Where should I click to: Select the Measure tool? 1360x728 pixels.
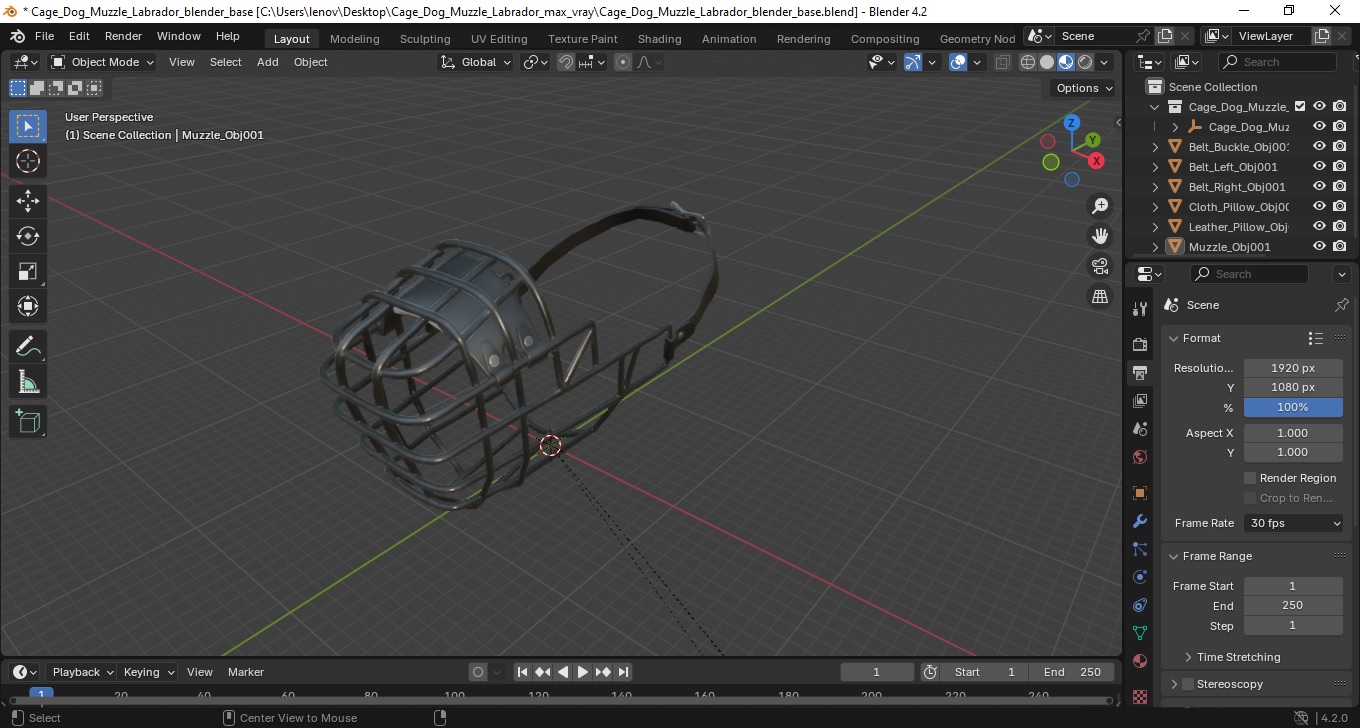[28, 382]
